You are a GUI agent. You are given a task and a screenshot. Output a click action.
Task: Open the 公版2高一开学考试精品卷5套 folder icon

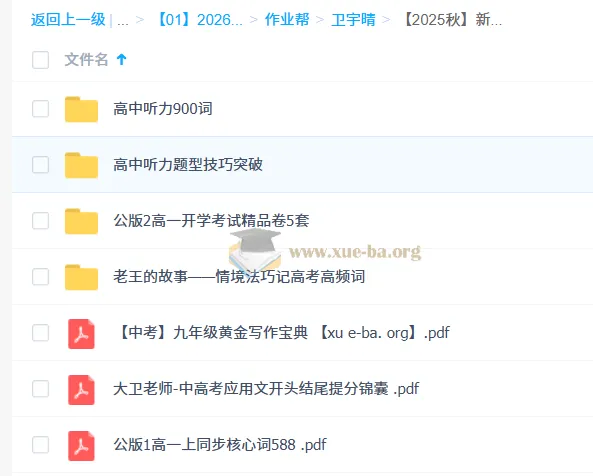81,221
